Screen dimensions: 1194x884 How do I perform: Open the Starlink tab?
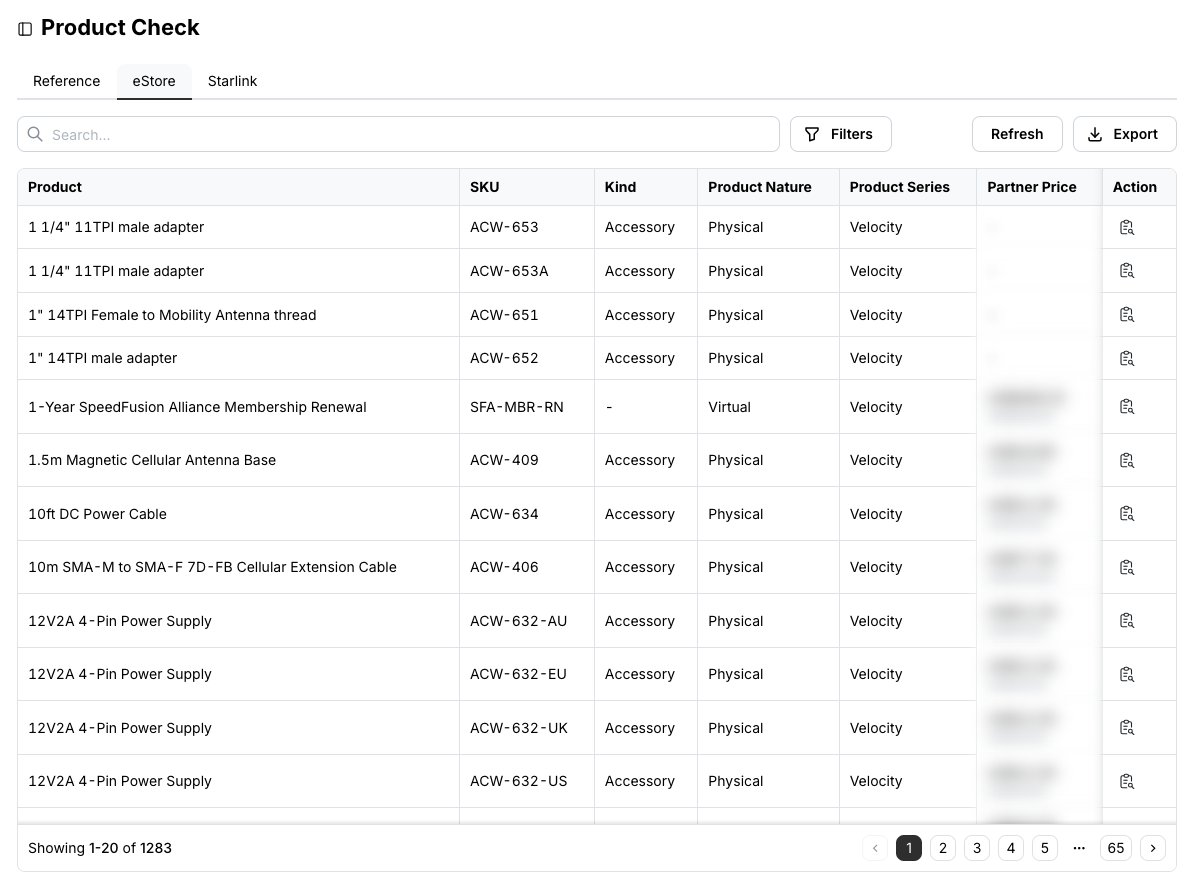point(232,81)
